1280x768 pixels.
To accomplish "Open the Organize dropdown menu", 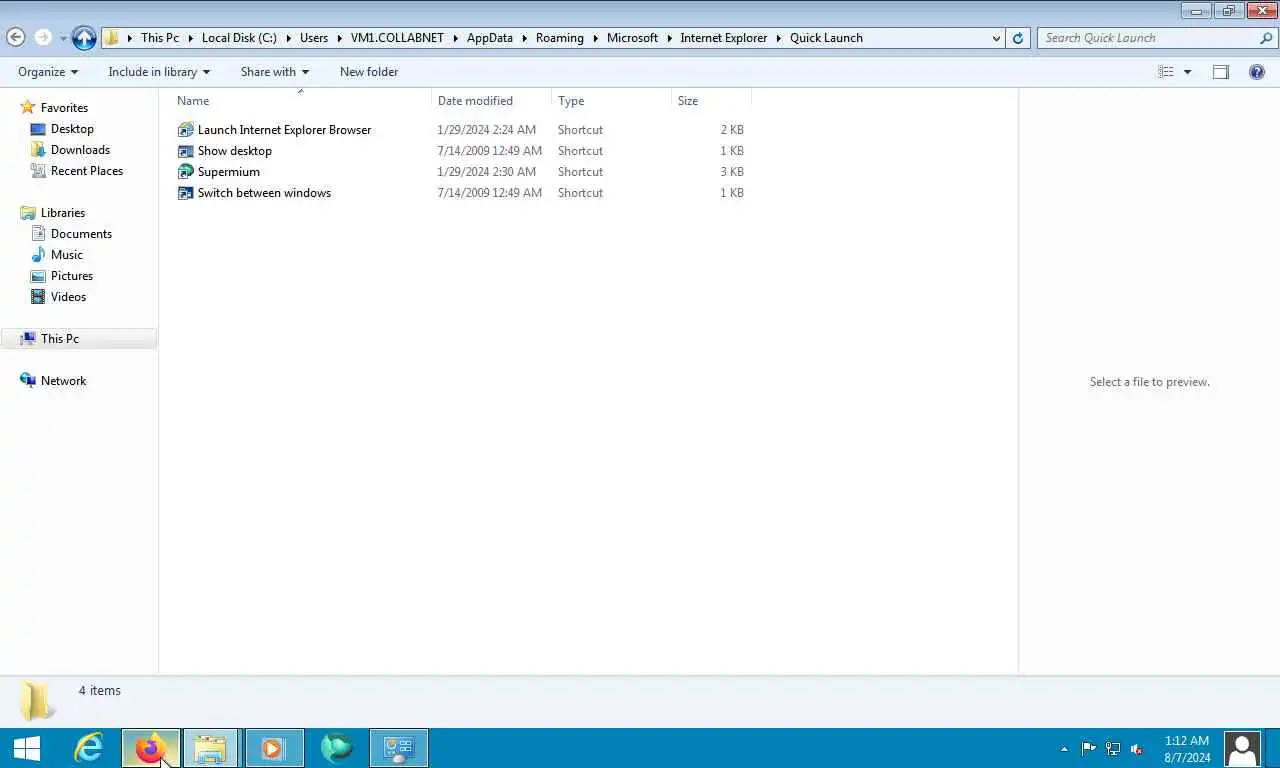I will coord(48,72).
